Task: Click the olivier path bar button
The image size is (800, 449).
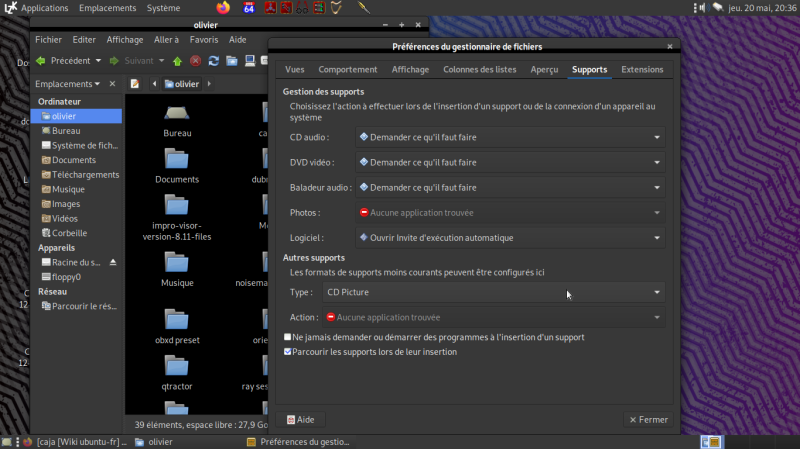Action: 182,84
